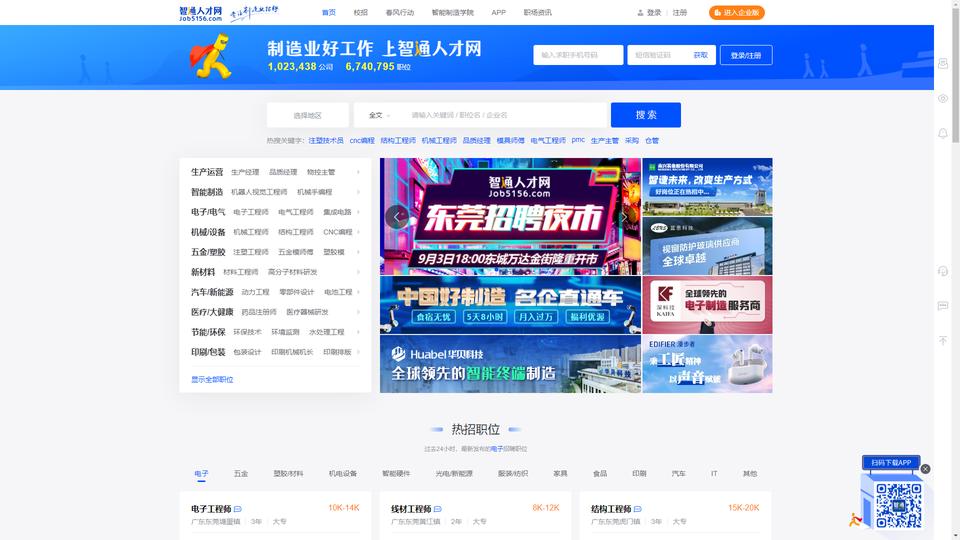960x540 pixels.
Task: Select the 机电设备 hot jobs tab
Action: pos(343,473)
